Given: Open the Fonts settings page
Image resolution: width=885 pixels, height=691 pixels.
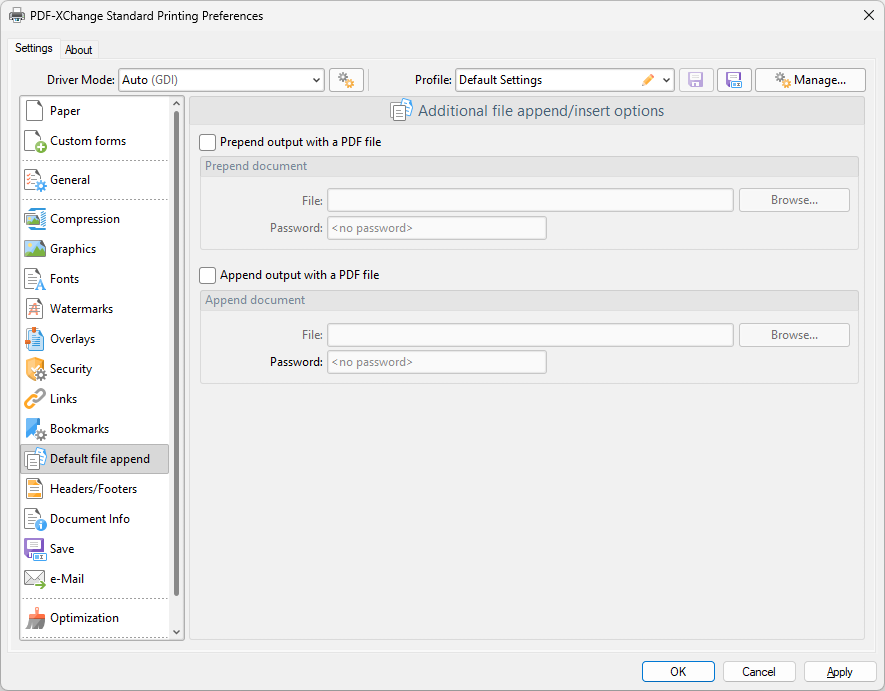Looking at the screenshot, I should coord(94,279).
